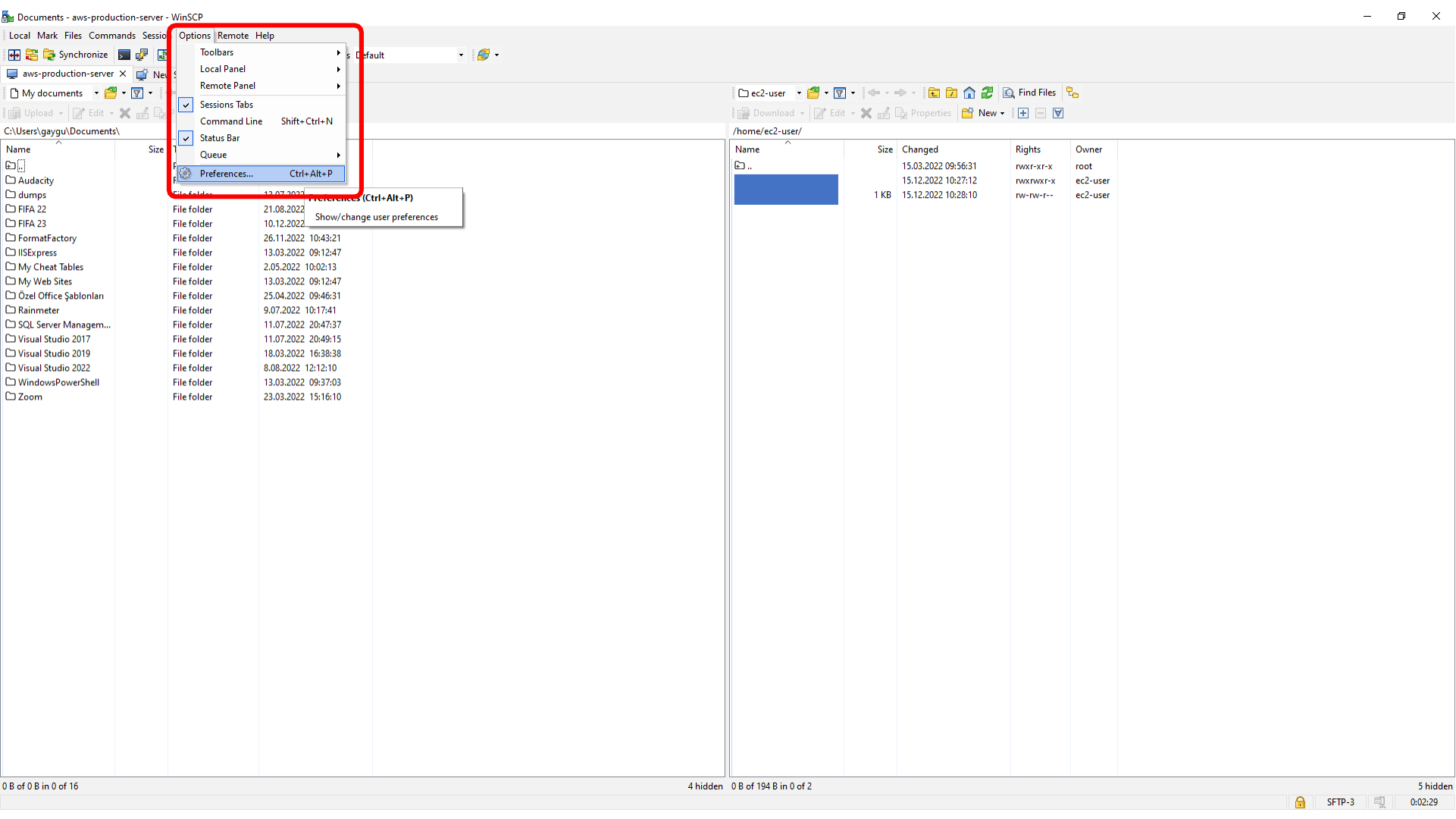Toggle the remote directory tree icon
Image resolution: width=1456 pixels, height=819 pixels.
coord(1072,93)
